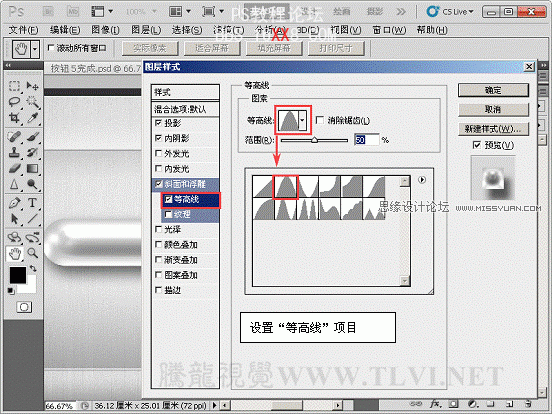The width and height of the screenshot is (552, 414).
Task: Click the Print Size (打印尺寸) button
Action: (336, 48)
